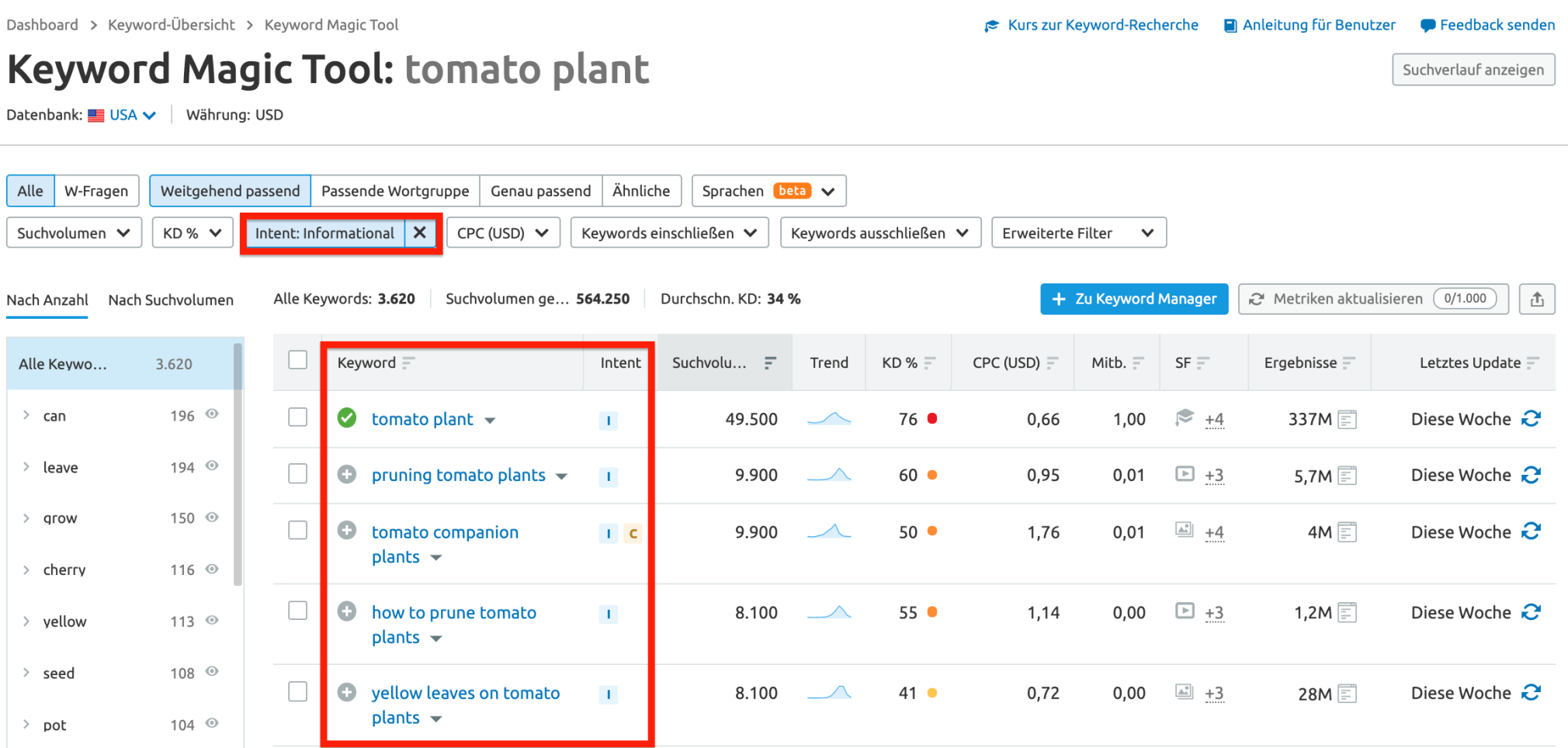1568x748 pixels.
Task: Expand the 'grow' keyword group
Action: click(26, 518)
